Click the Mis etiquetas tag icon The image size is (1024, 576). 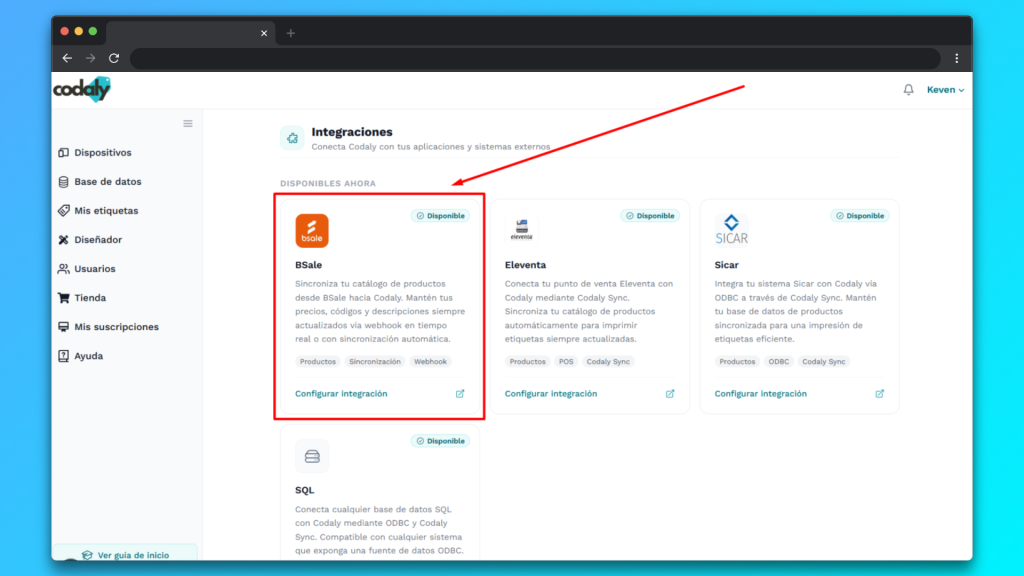(63, 210)
